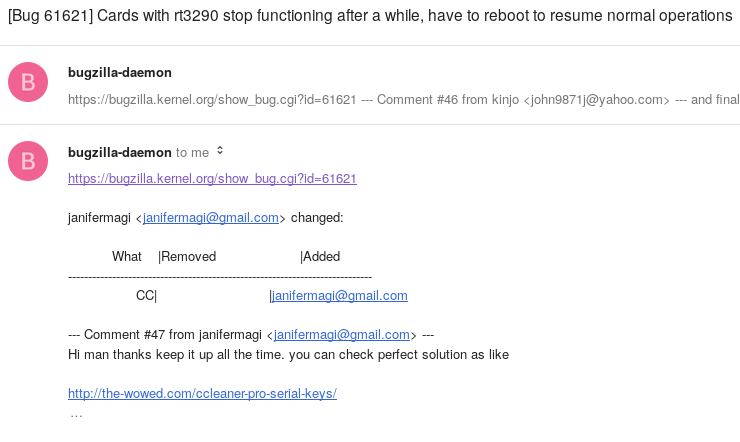
Task: Click the Bug 61621 subject heading
Action: point(370,16)
